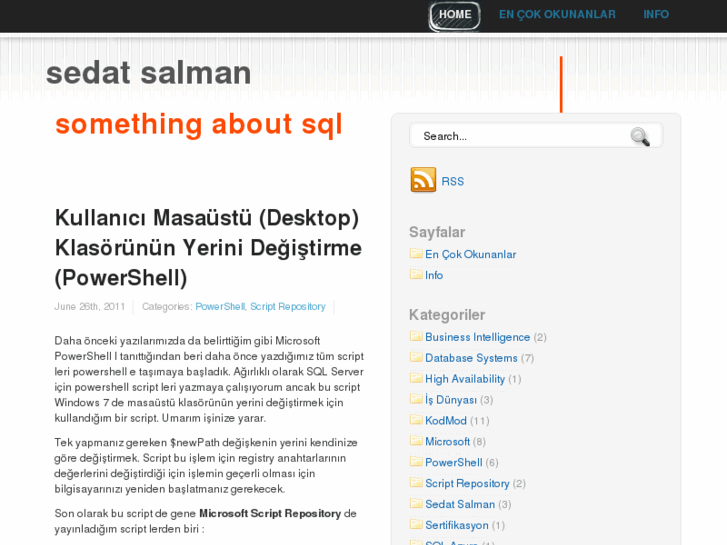Click folder icon beside Sertifikasyon
Viewport: 727px width, 545px height.
[416, 524]
